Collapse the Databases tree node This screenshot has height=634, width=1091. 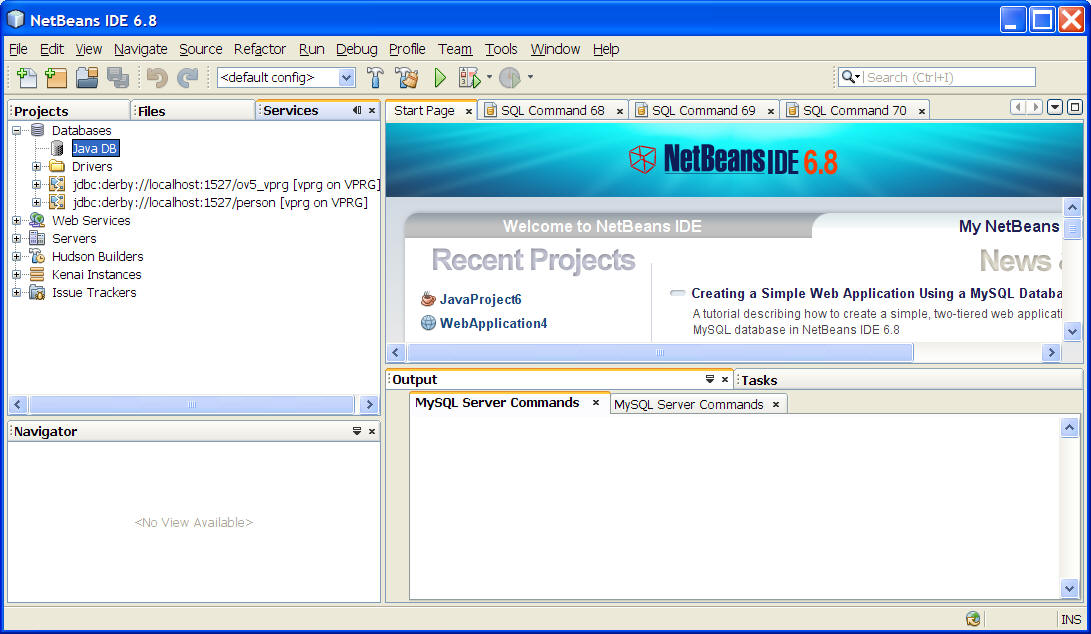tap(17, 130)
